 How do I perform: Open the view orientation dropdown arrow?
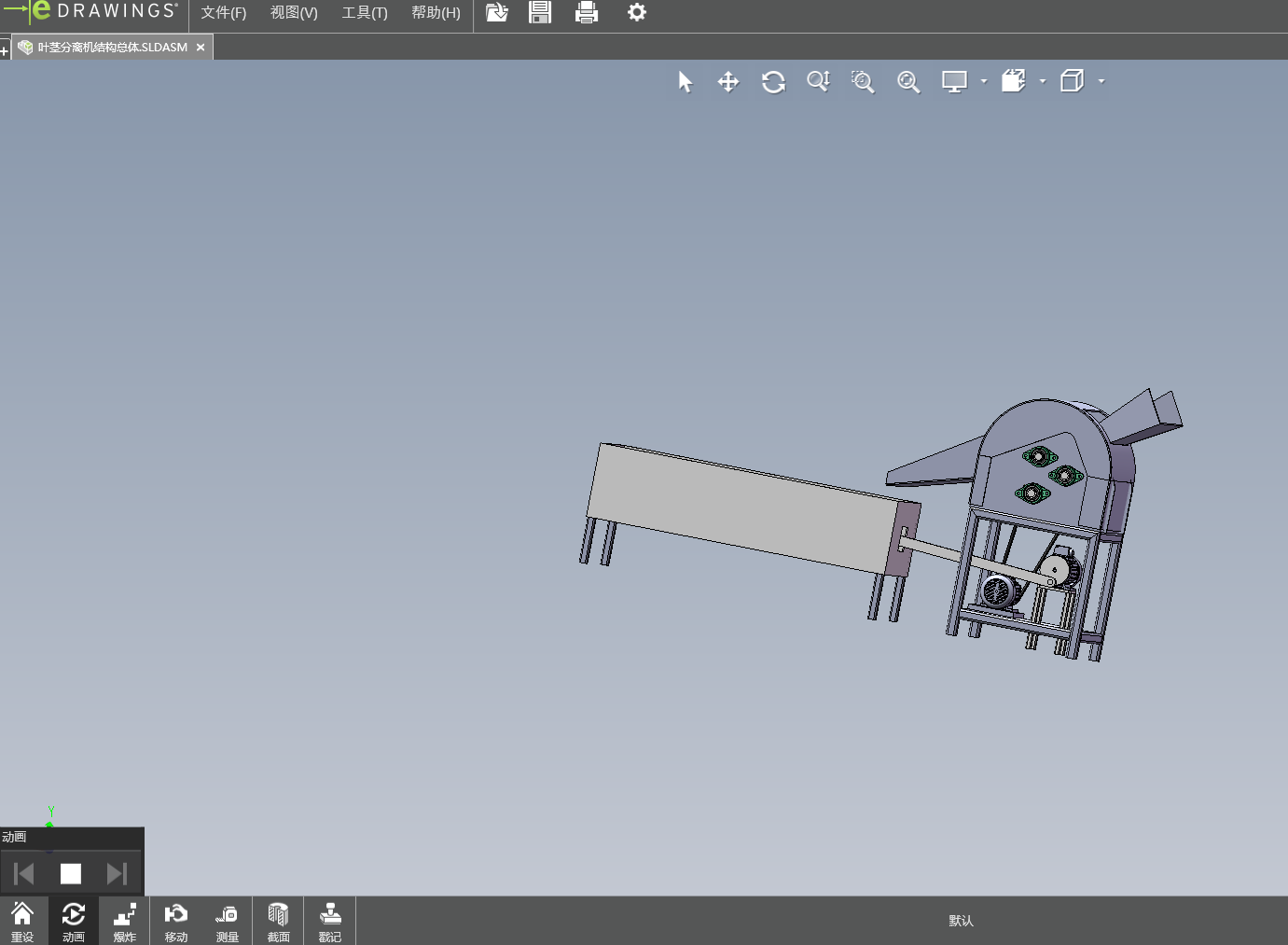tap(1043, 82)
